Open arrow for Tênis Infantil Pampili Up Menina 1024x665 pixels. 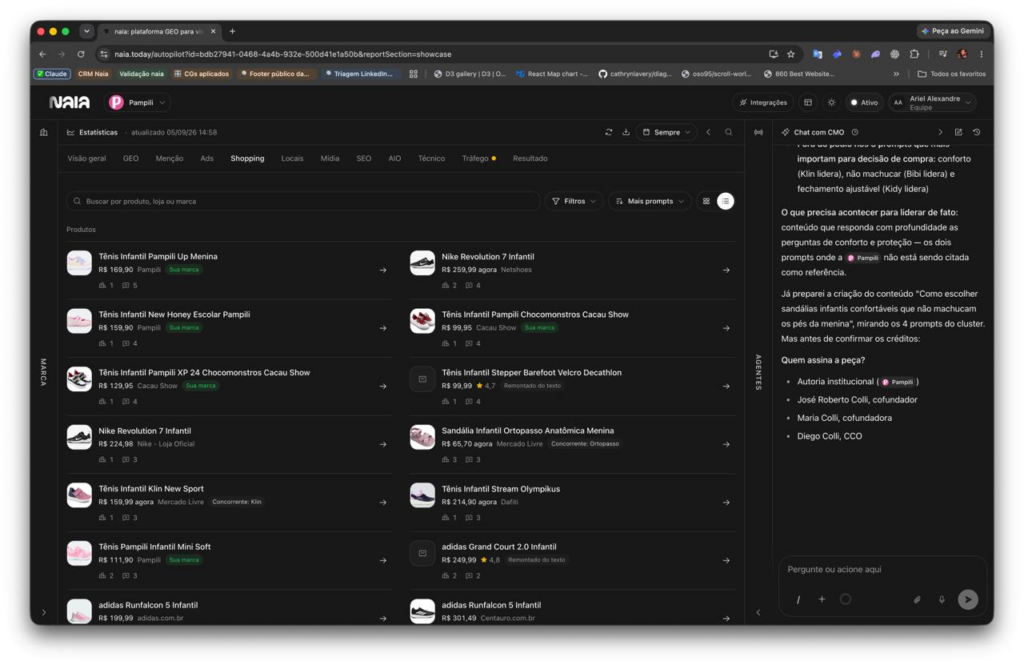[x=383, y=270]
